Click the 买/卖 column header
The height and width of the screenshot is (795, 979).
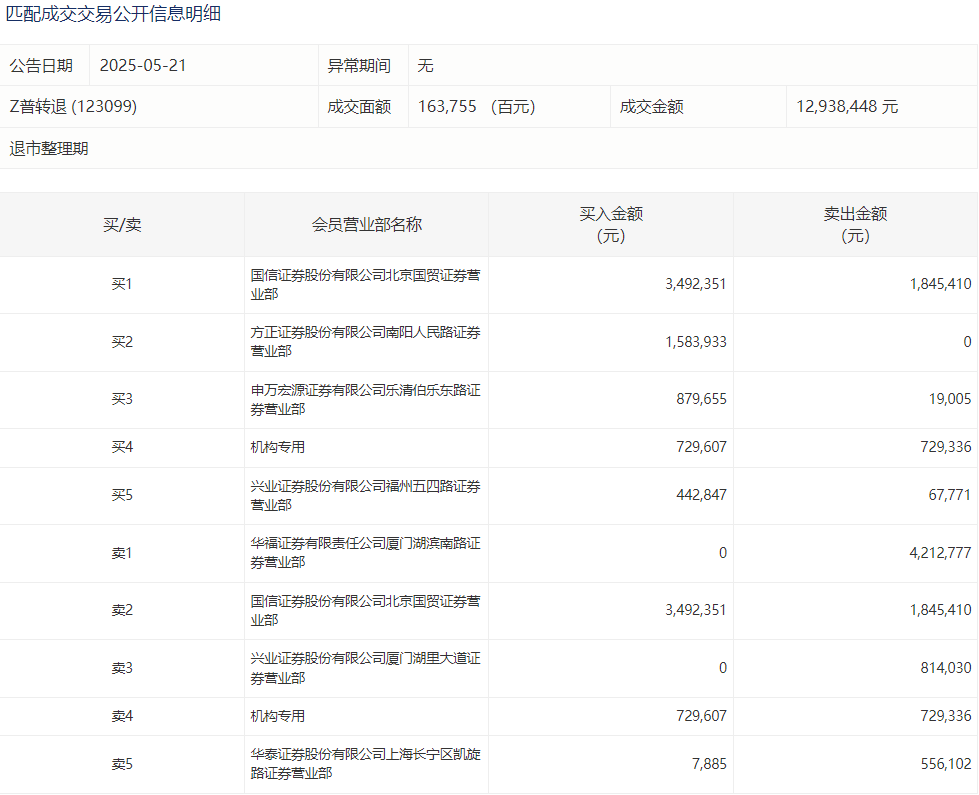122,225
